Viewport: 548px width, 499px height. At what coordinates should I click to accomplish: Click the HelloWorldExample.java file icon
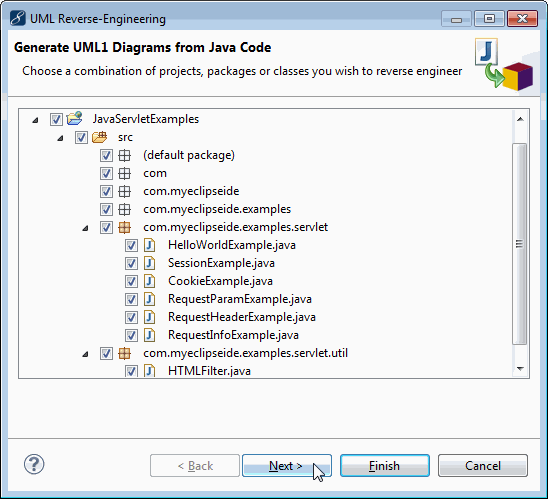(x=150, y=245)
